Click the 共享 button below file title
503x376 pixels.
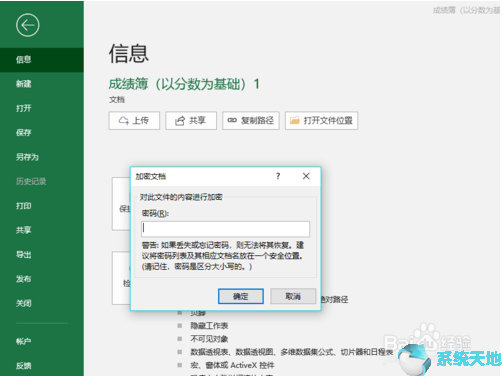click(x=191, y=120)
